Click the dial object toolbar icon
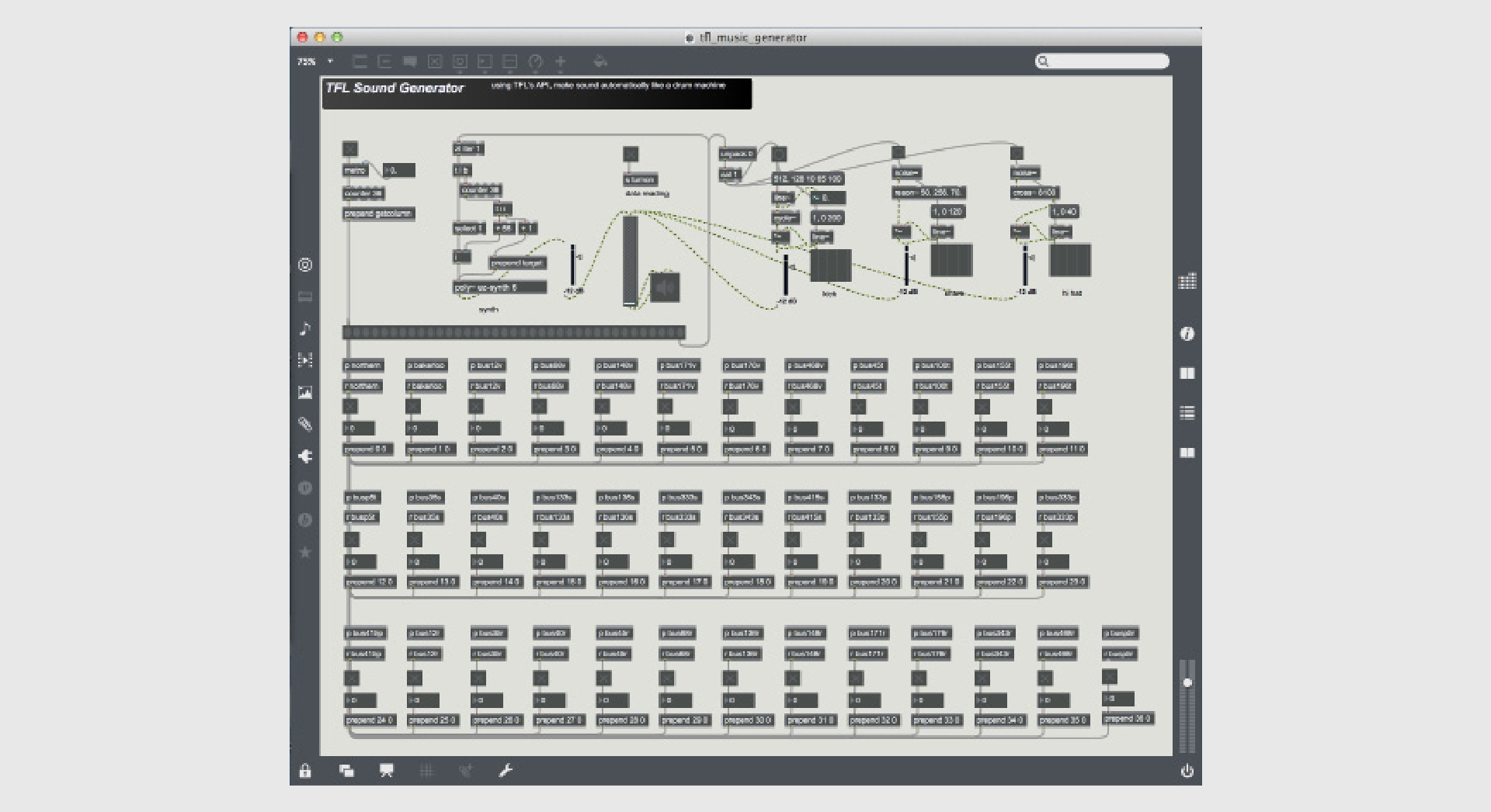 535,61
